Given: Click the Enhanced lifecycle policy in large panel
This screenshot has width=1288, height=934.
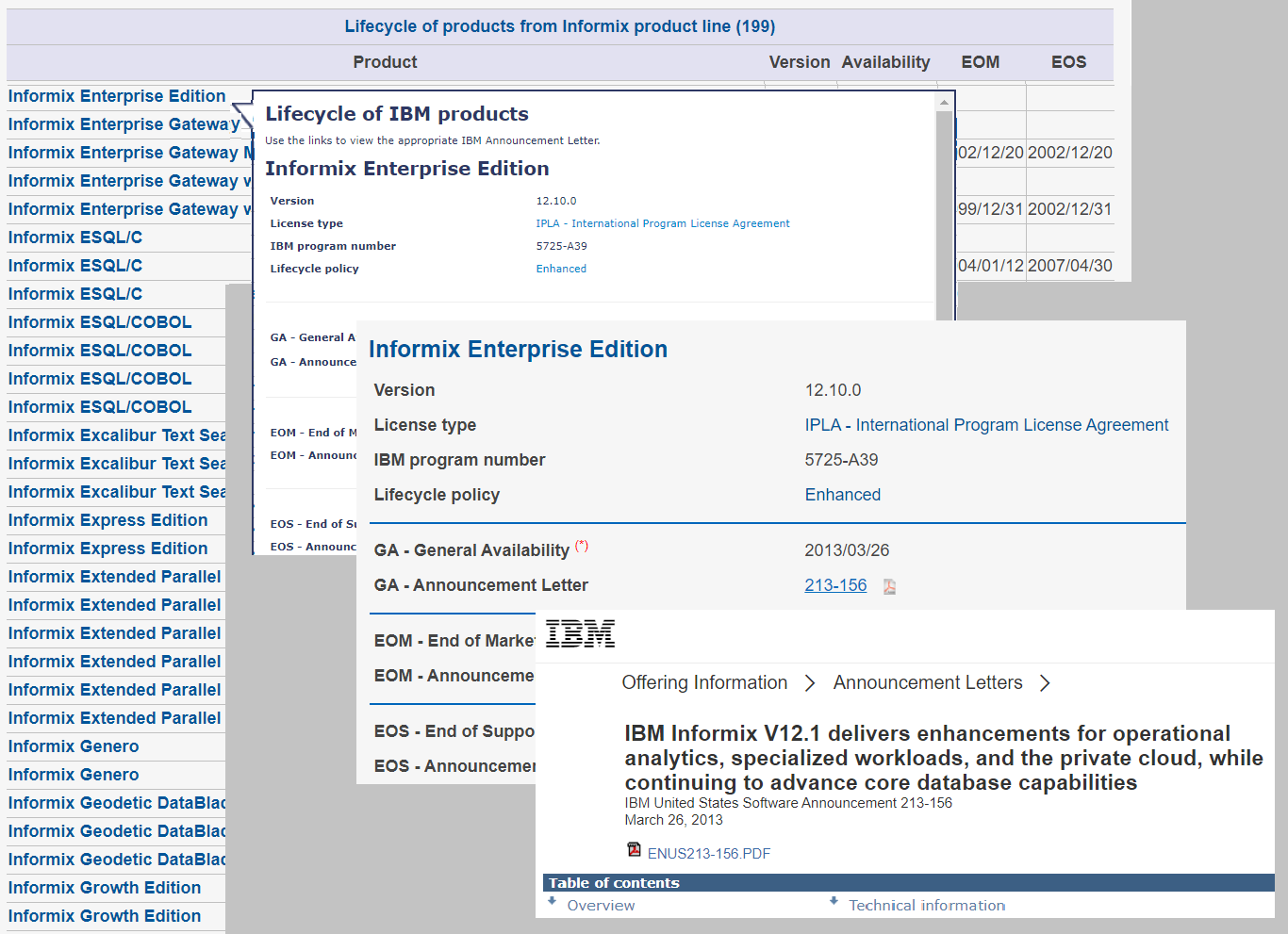Looking at the screenshot, I should (x=842, y=495).
